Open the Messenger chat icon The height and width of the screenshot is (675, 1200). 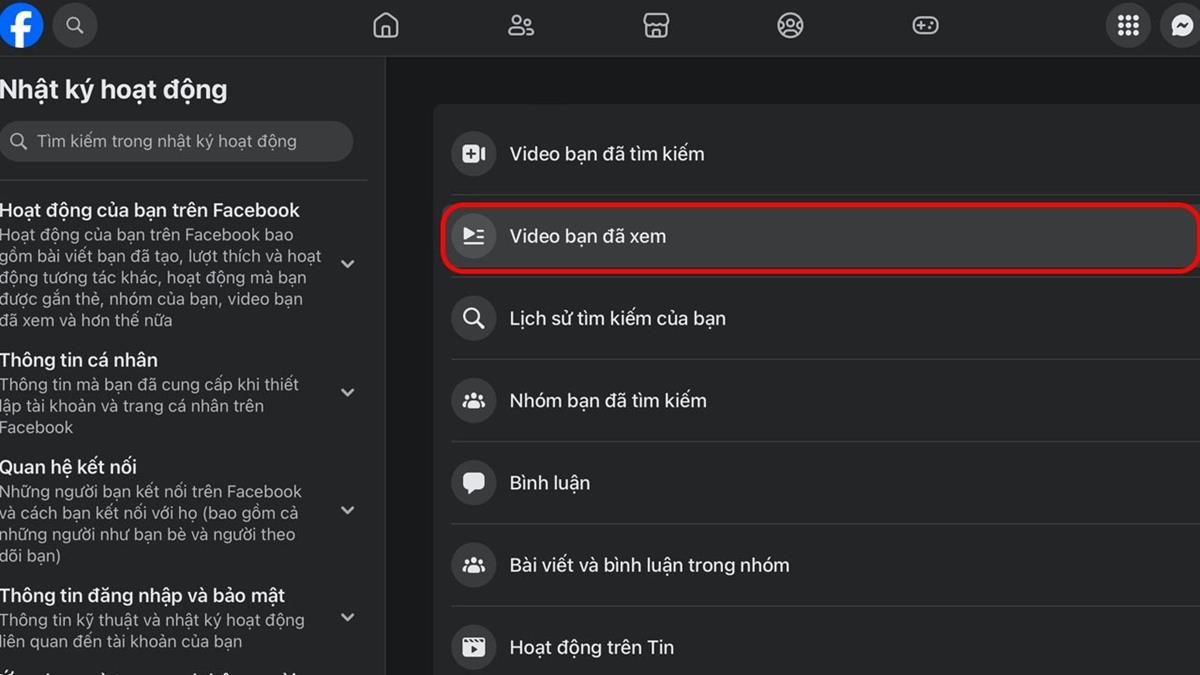tap(1183, 26)
